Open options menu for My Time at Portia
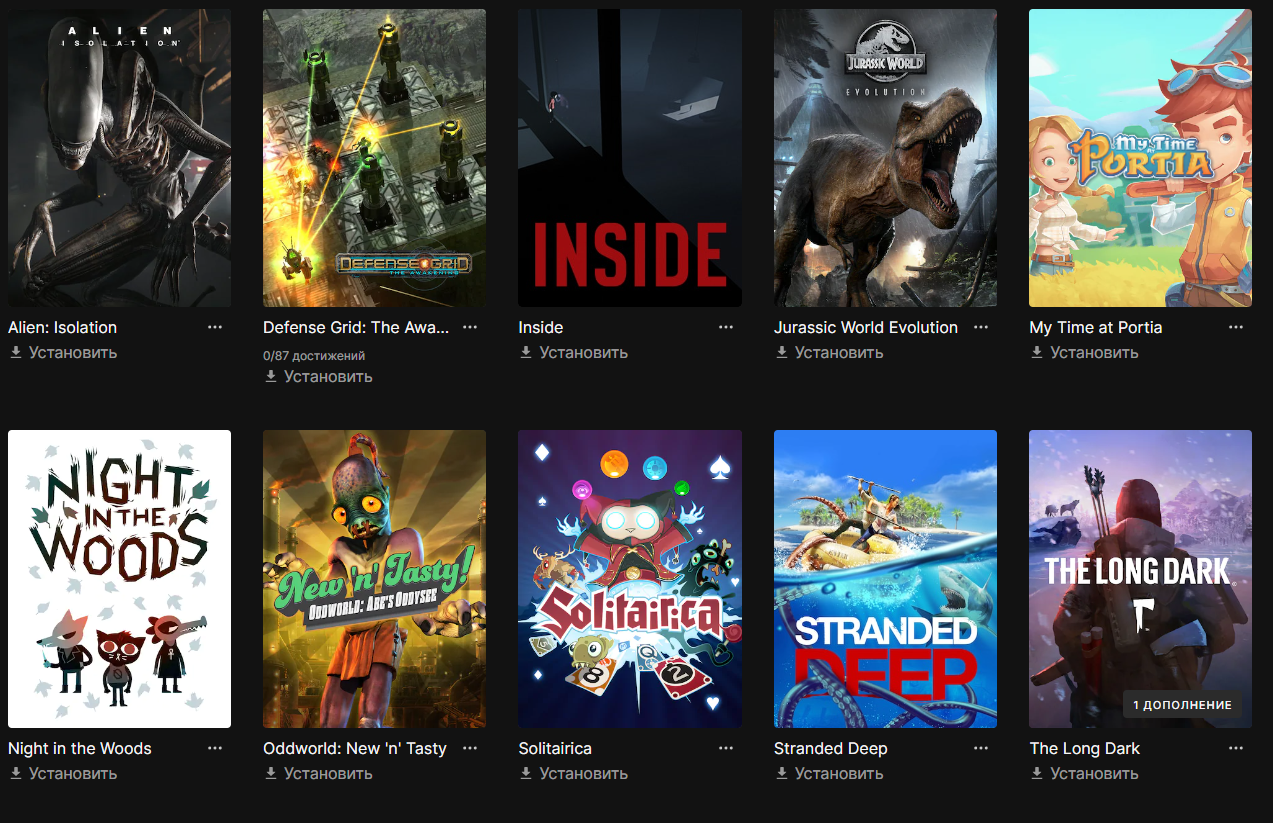 coord(1237,327)
